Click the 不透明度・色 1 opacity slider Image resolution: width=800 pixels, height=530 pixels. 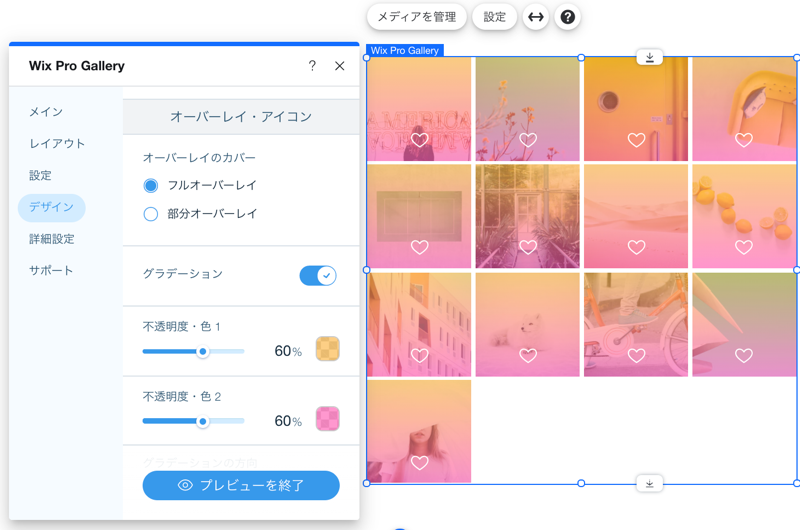pyautogui.click(x=193, y=351)
